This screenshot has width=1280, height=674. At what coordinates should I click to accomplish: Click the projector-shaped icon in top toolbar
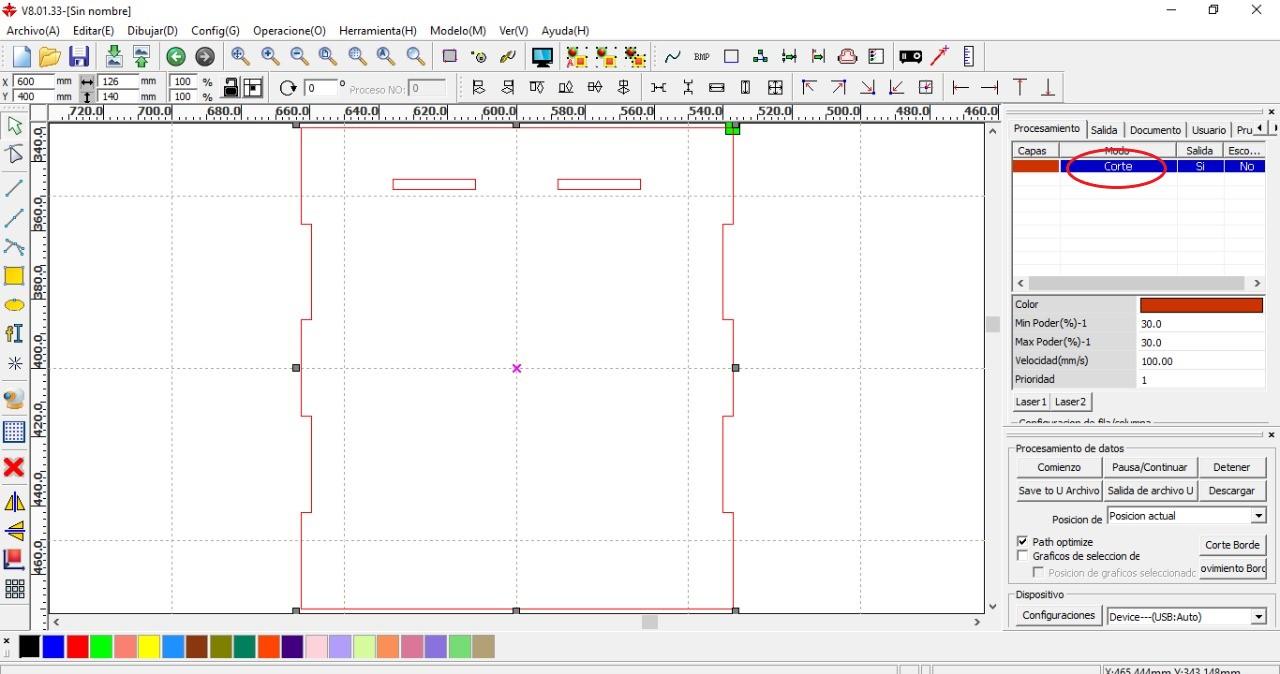point(910,57)
